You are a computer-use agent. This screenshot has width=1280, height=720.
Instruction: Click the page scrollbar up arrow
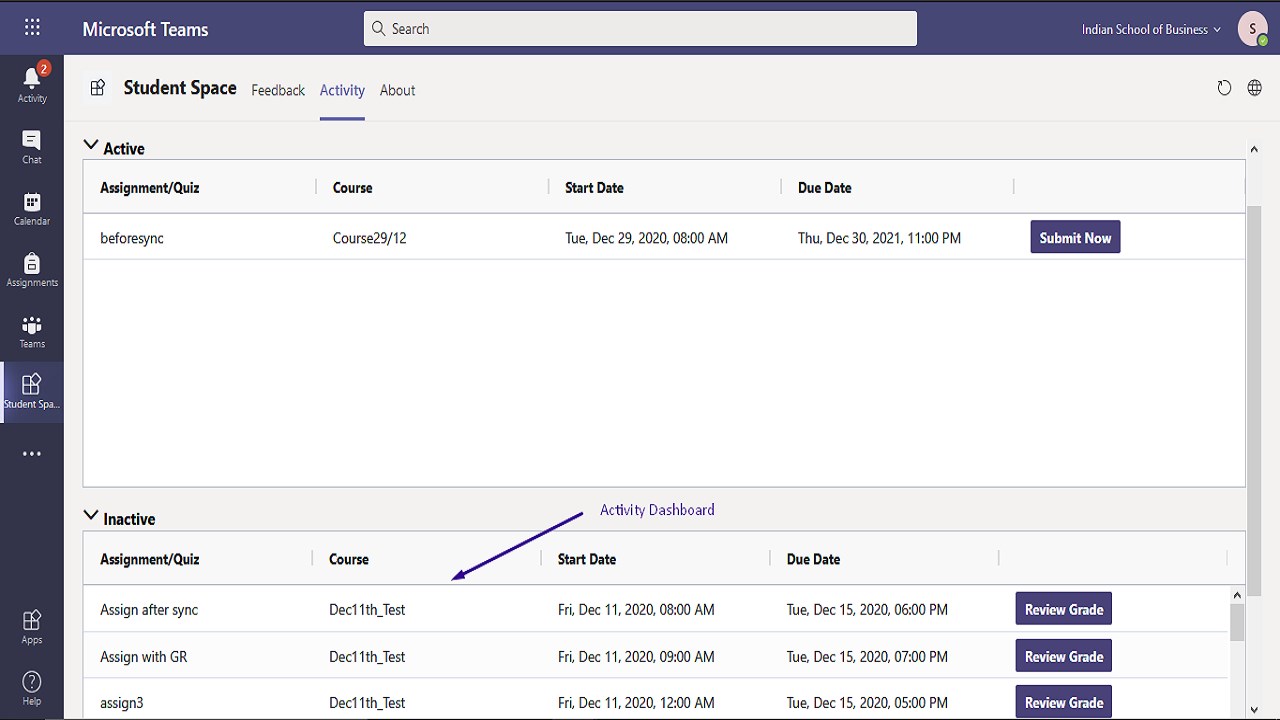pos(1254,149)
